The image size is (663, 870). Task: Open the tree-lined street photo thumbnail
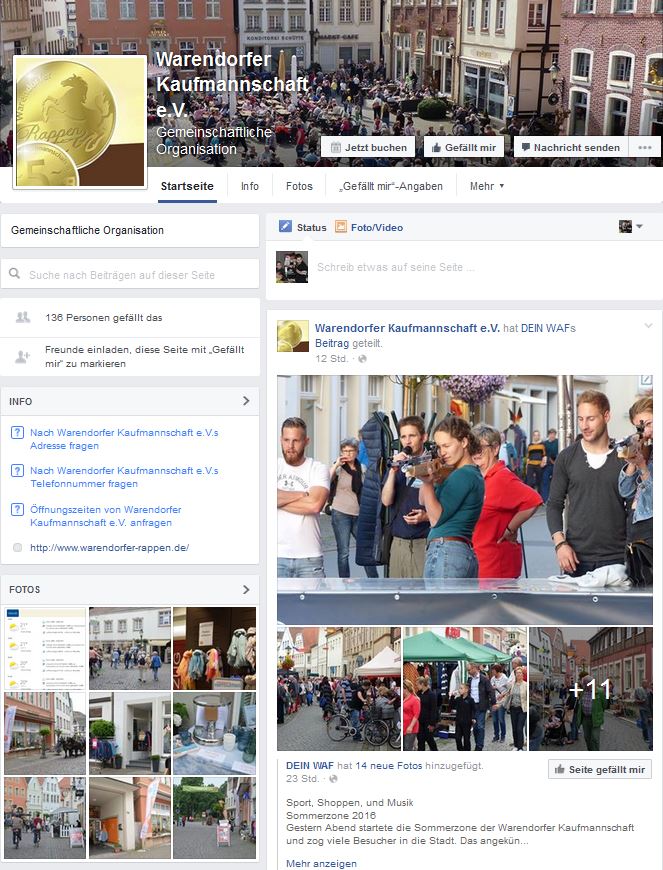pos(215,818)
